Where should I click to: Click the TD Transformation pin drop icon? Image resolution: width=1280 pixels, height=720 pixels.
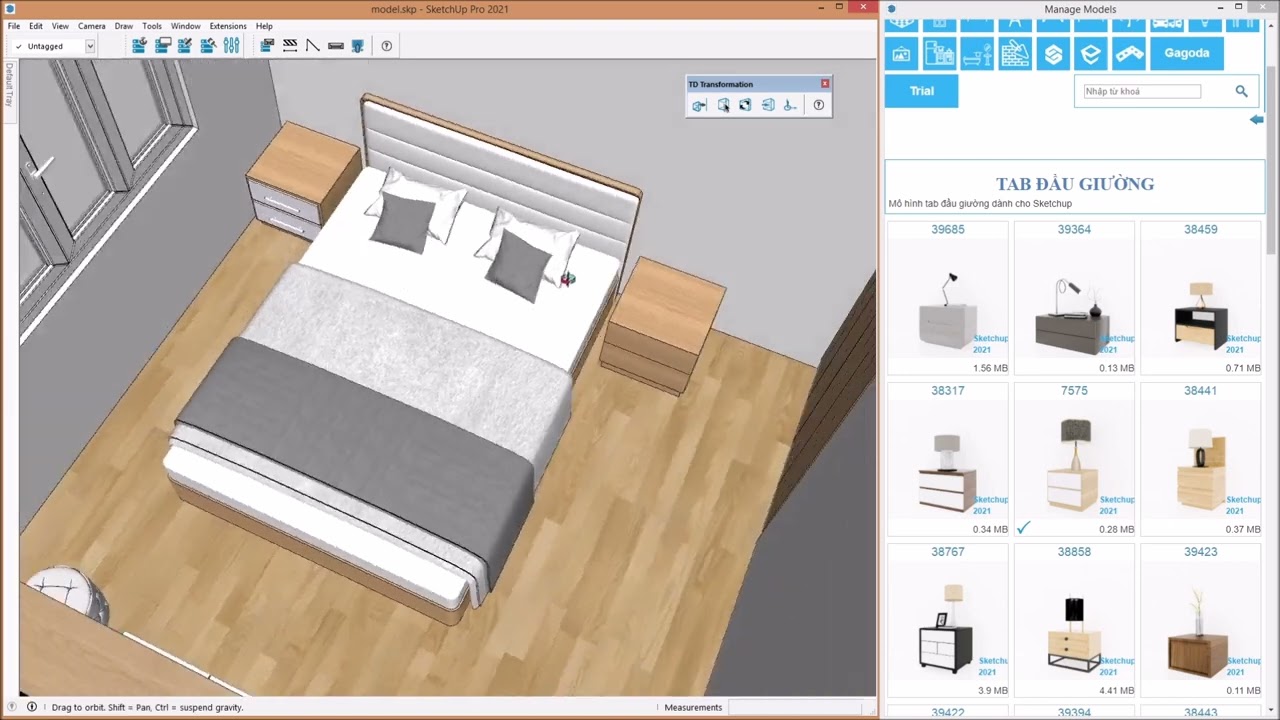(x=790, y=105)
